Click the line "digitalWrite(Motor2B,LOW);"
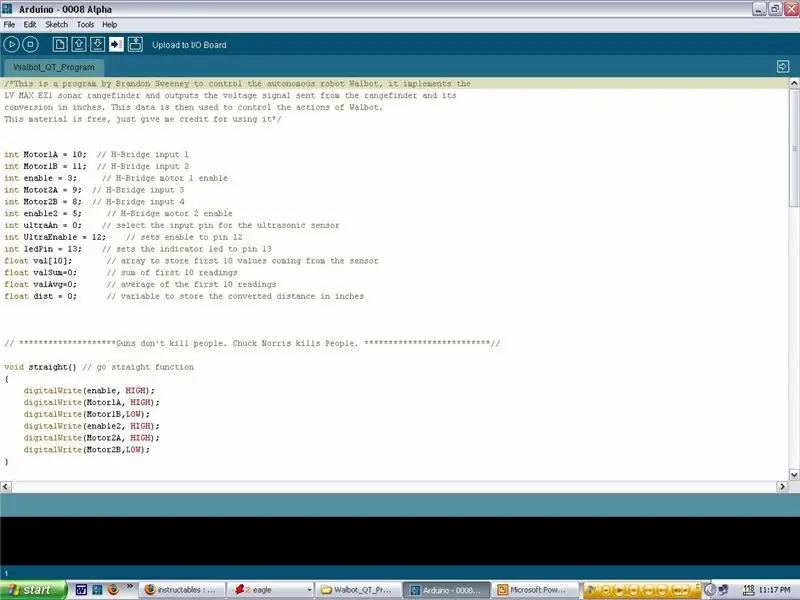Image resolution: width=800 pixels, height=600 pixels. coord(87,449)
